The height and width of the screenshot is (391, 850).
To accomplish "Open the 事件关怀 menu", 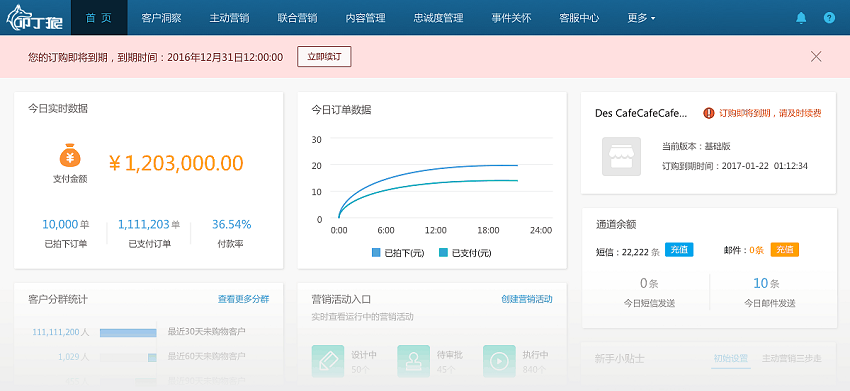I will click(511, 18).
